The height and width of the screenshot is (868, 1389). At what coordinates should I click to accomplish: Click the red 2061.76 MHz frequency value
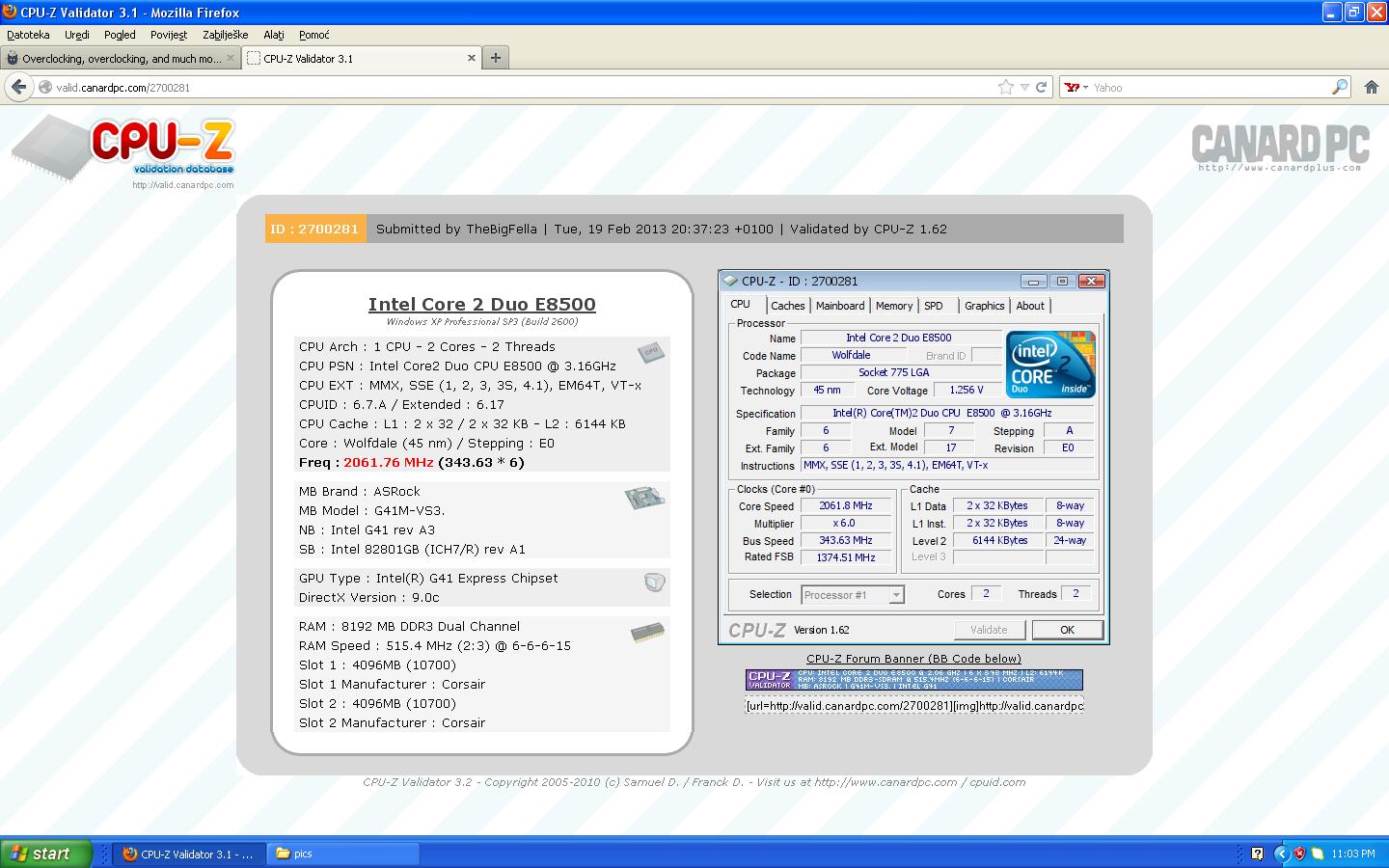click(x=389, y=462)
